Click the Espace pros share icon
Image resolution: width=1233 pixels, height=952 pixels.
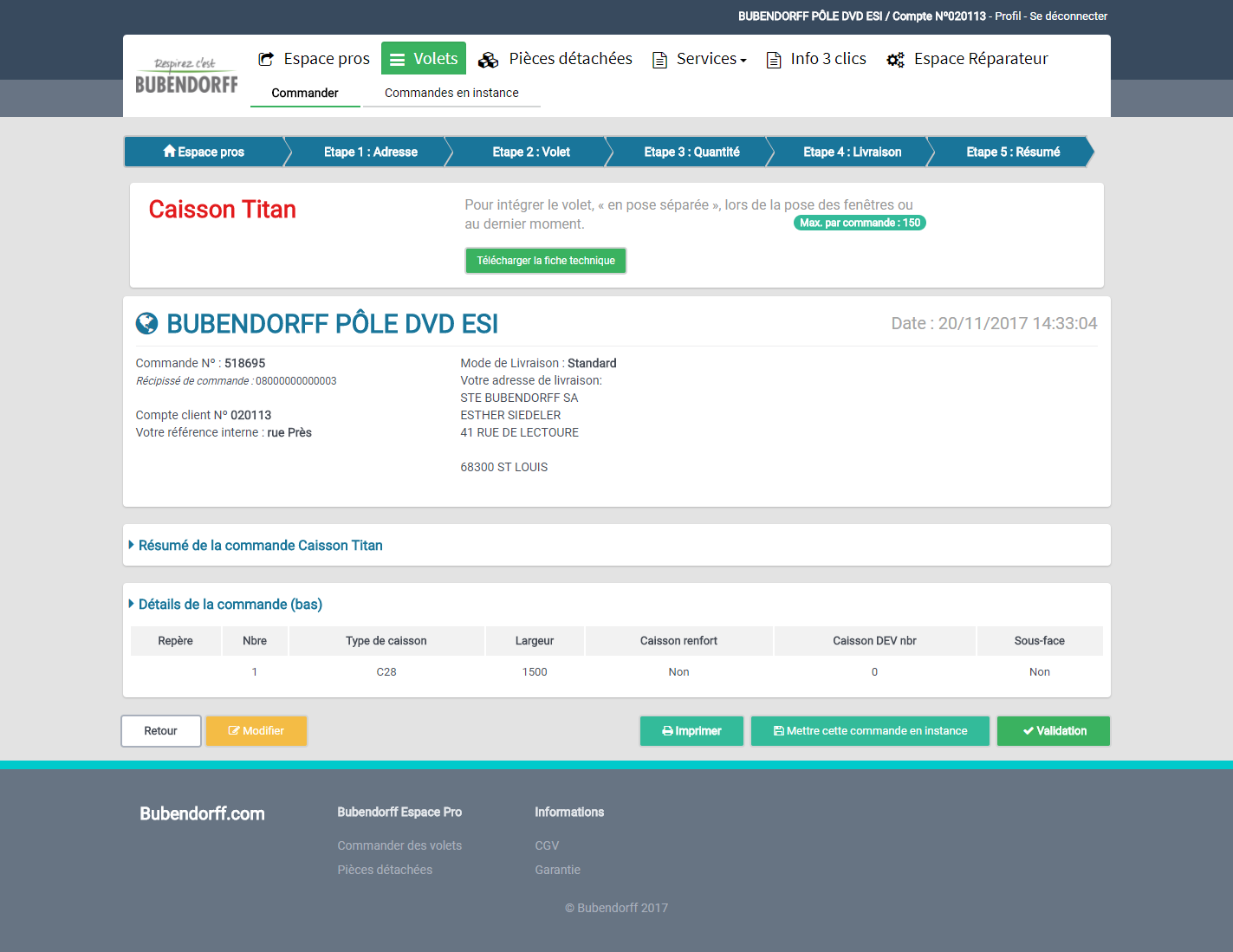(x=266, y=59)
